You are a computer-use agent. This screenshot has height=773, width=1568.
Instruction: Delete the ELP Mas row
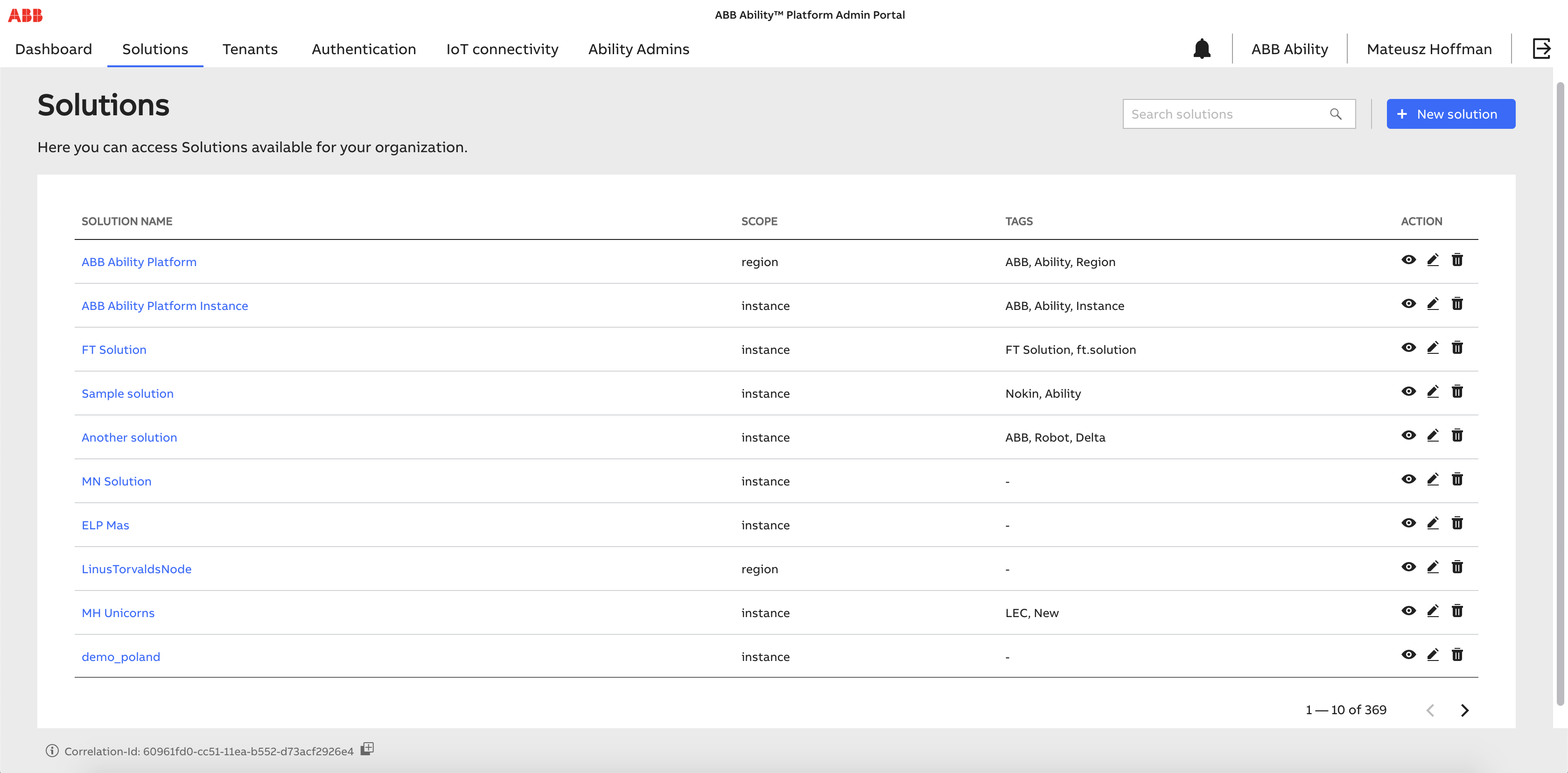tap(1457, 523)
